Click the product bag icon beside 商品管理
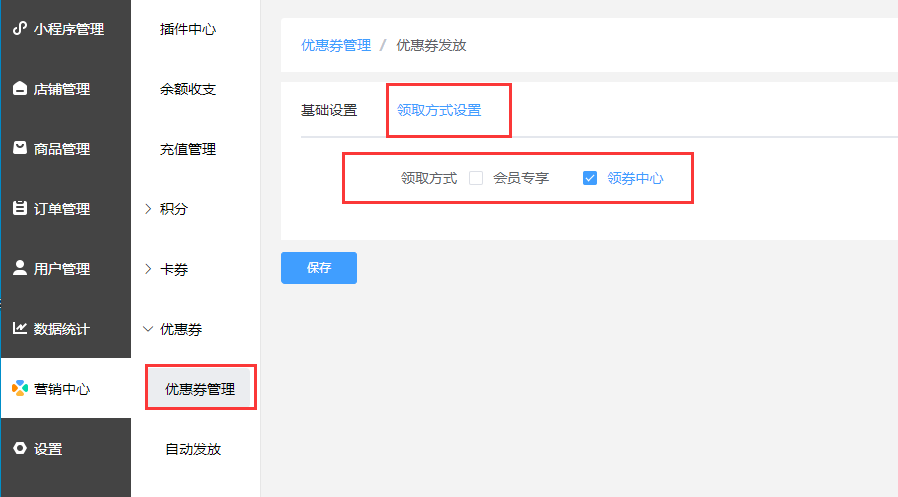 tap(20, 148)
